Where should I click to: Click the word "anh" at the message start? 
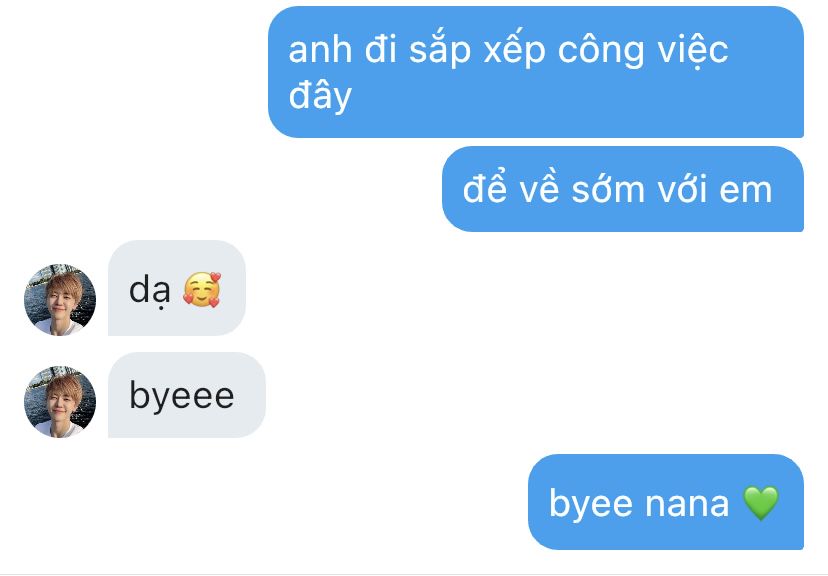pyautogui.click(x=320, y=50)
